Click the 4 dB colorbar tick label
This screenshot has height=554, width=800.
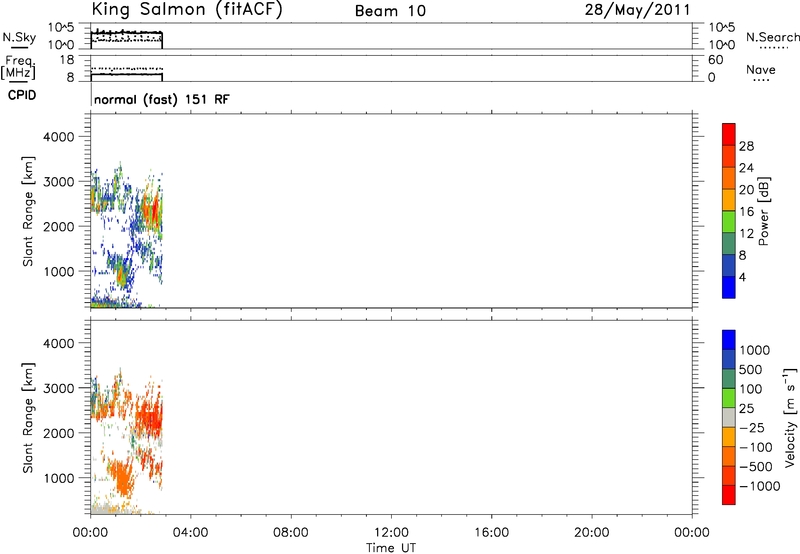tap(742, 277)
